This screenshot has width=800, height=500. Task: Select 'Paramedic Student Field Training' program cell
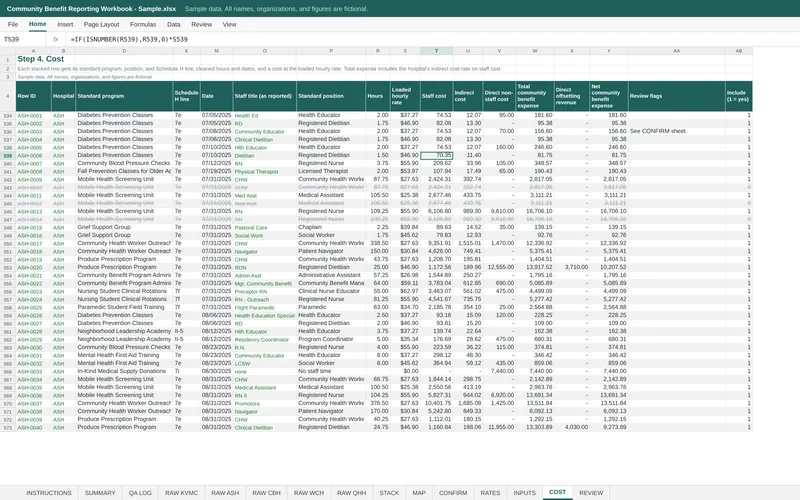[x=124, y=307]
